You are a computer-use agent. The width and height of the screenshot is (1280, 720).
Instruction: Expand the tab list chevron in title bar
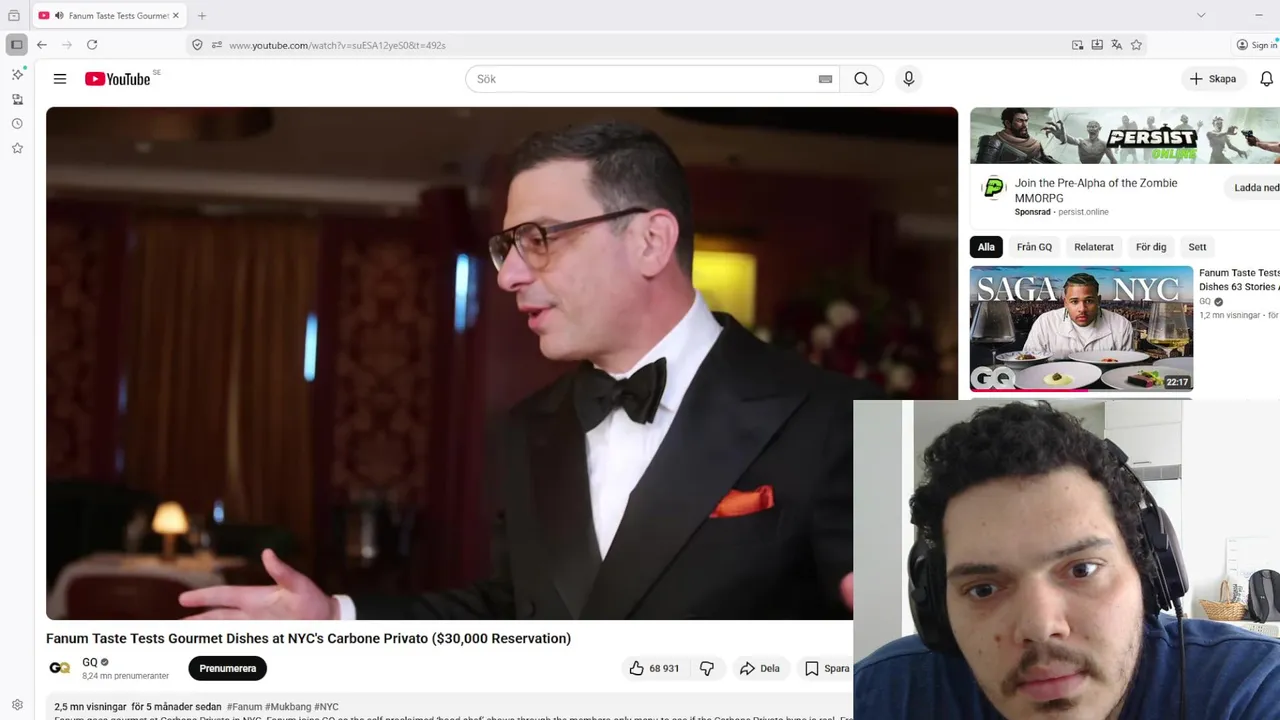coord(1201,15)
